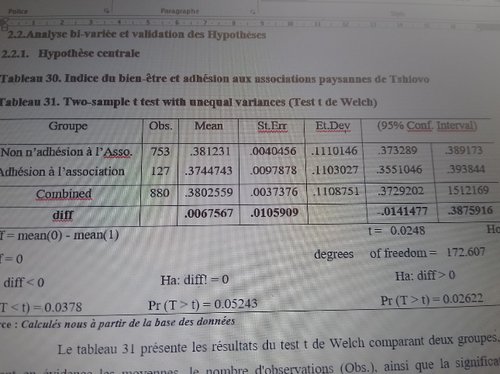The image size is (500, 374).
Task: Click the interval value '.373289'
Action: pos(397,150)
